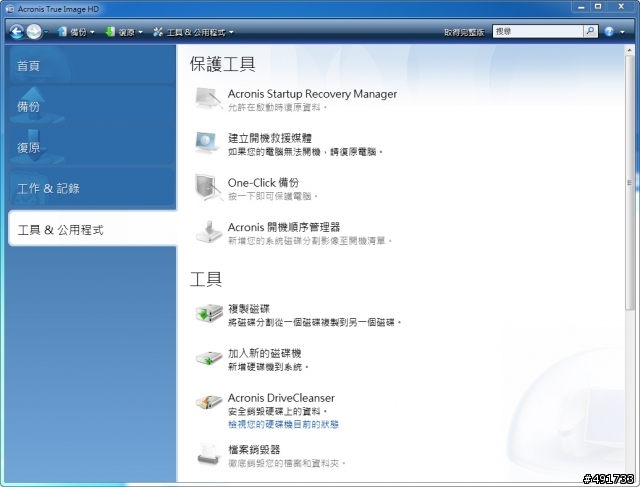Screen dimensions: 640x487
Task: Open Acronis Startup Recovery Manager
Action: point(312,94)
